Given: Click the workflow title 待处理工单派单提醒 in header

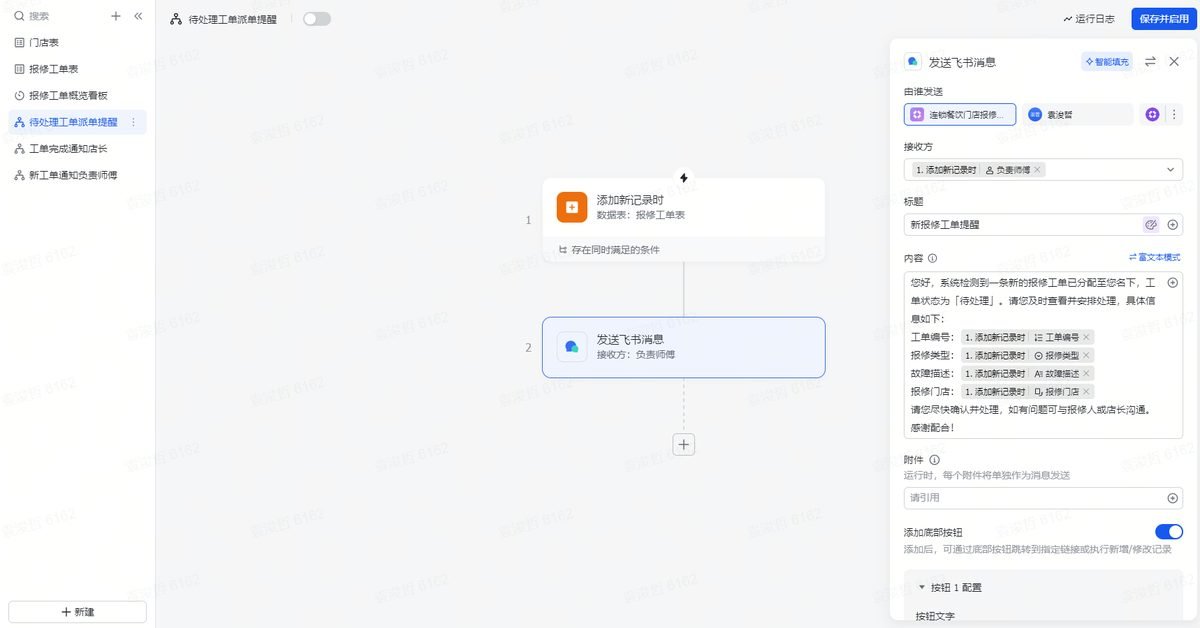Looking at the screenshot, I should pos(232,19).
